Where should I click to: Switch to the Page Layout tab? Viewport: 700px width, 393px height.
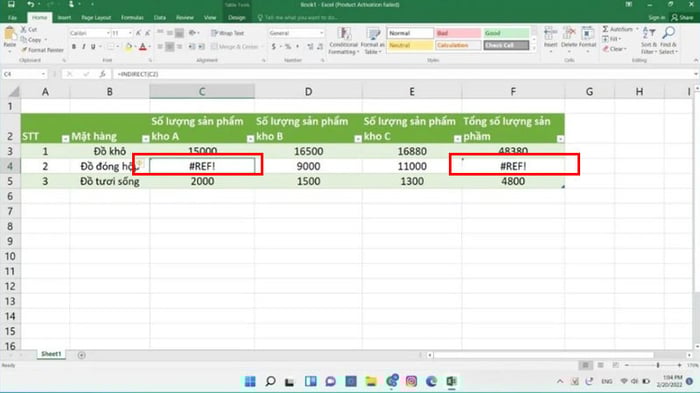pos(96,17)
